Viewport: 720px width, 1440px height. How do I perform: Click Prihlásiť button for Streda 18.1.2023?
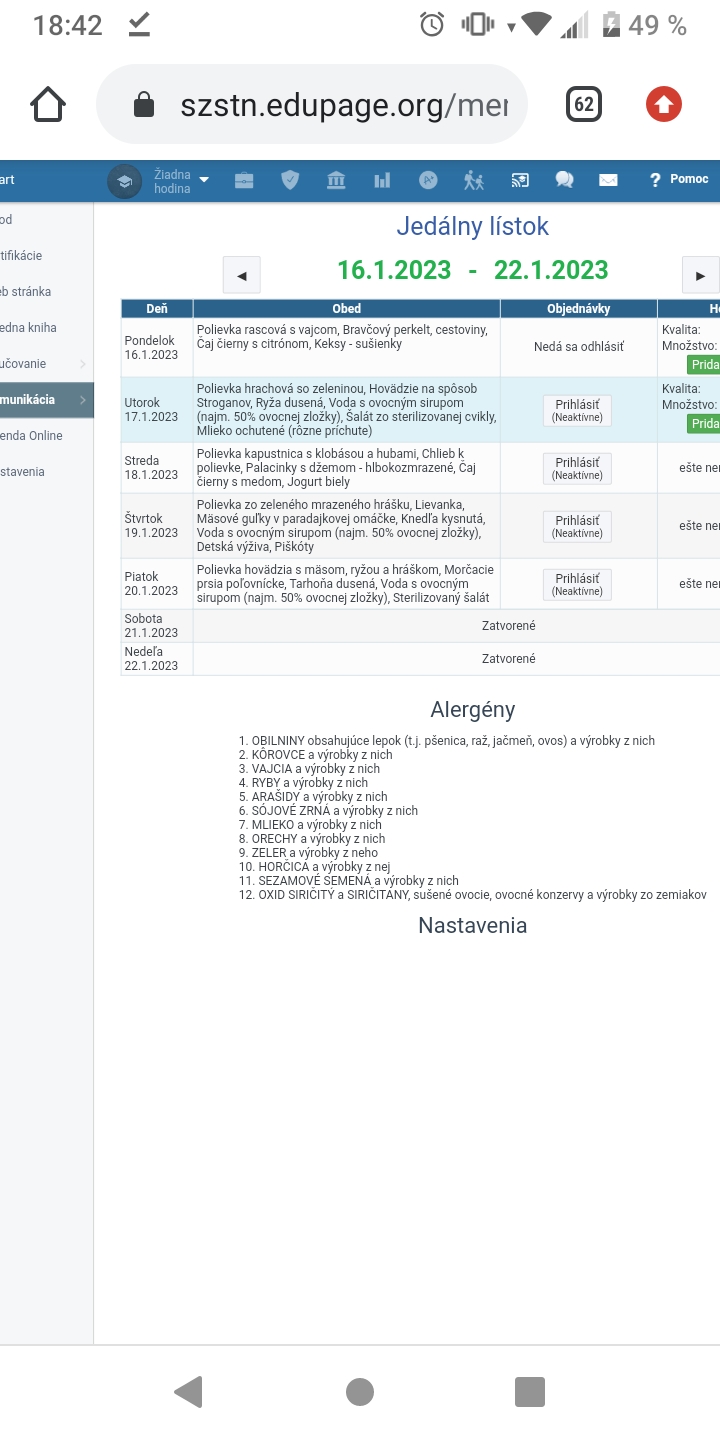point(577,468)
